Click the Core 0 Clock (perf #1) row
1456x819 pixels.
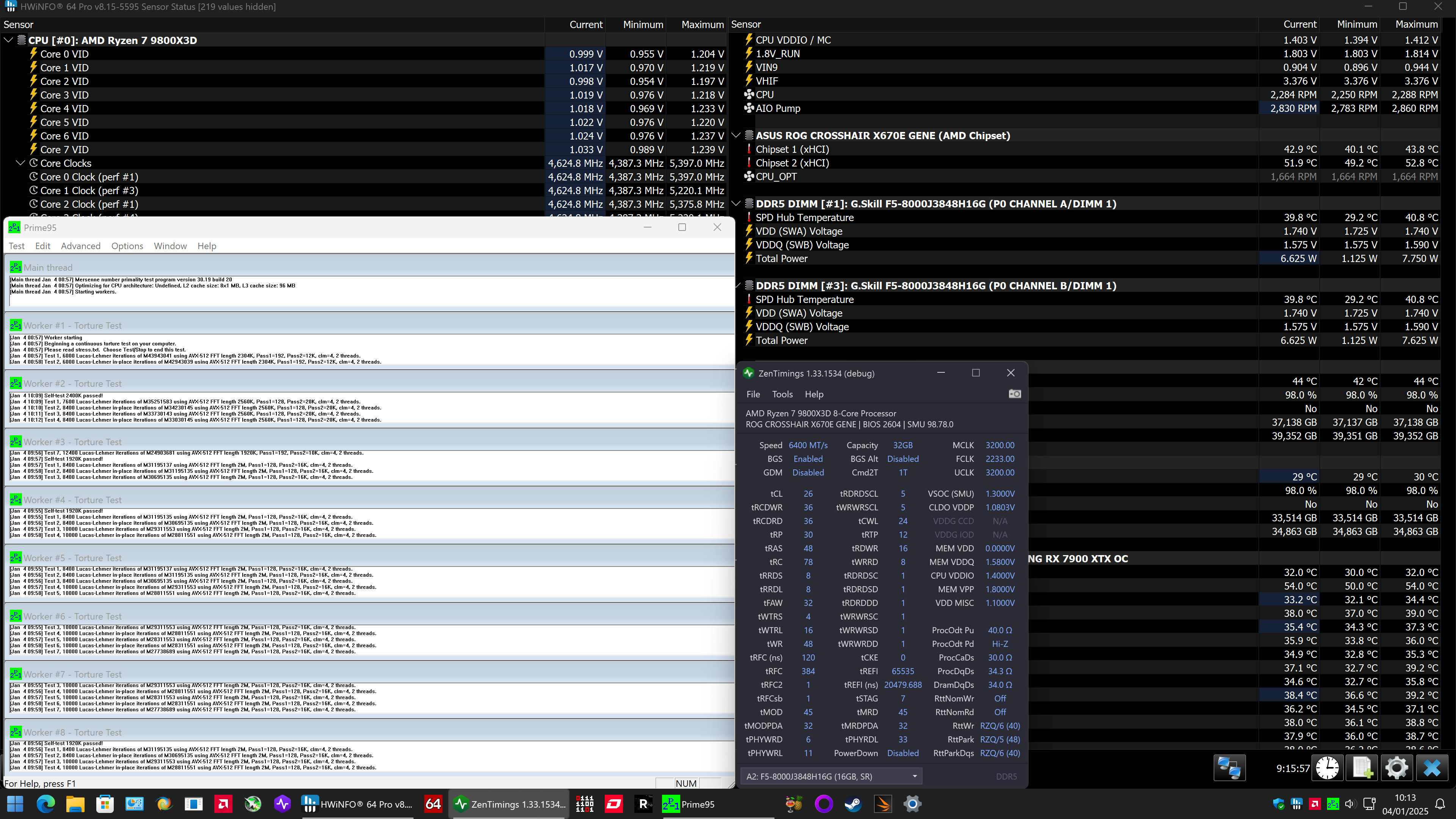[x=364, y=177]
